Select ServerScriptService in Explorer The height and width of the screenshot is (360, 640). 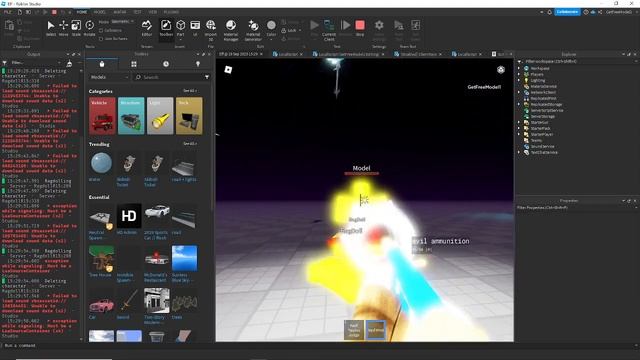tap(547, 110)
